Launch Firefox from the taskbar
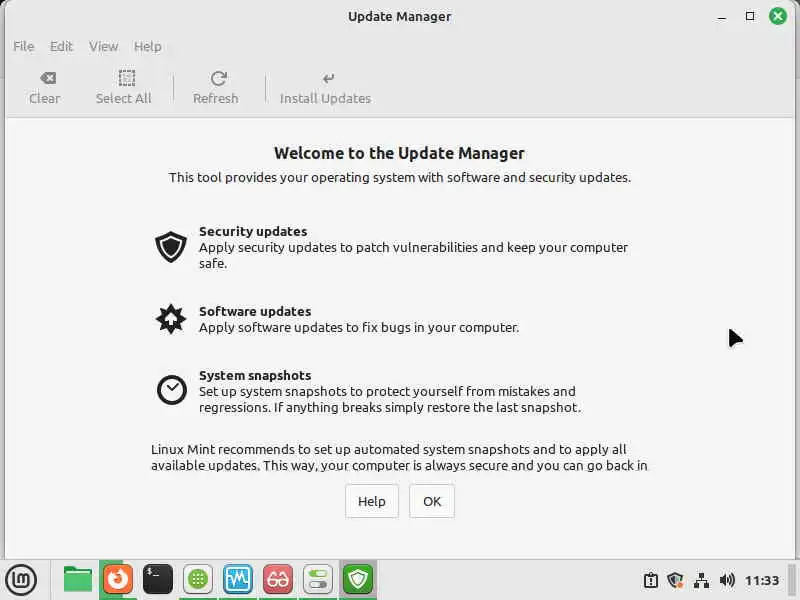The height and width of the screenshot is (600, 800). [118, 580]
